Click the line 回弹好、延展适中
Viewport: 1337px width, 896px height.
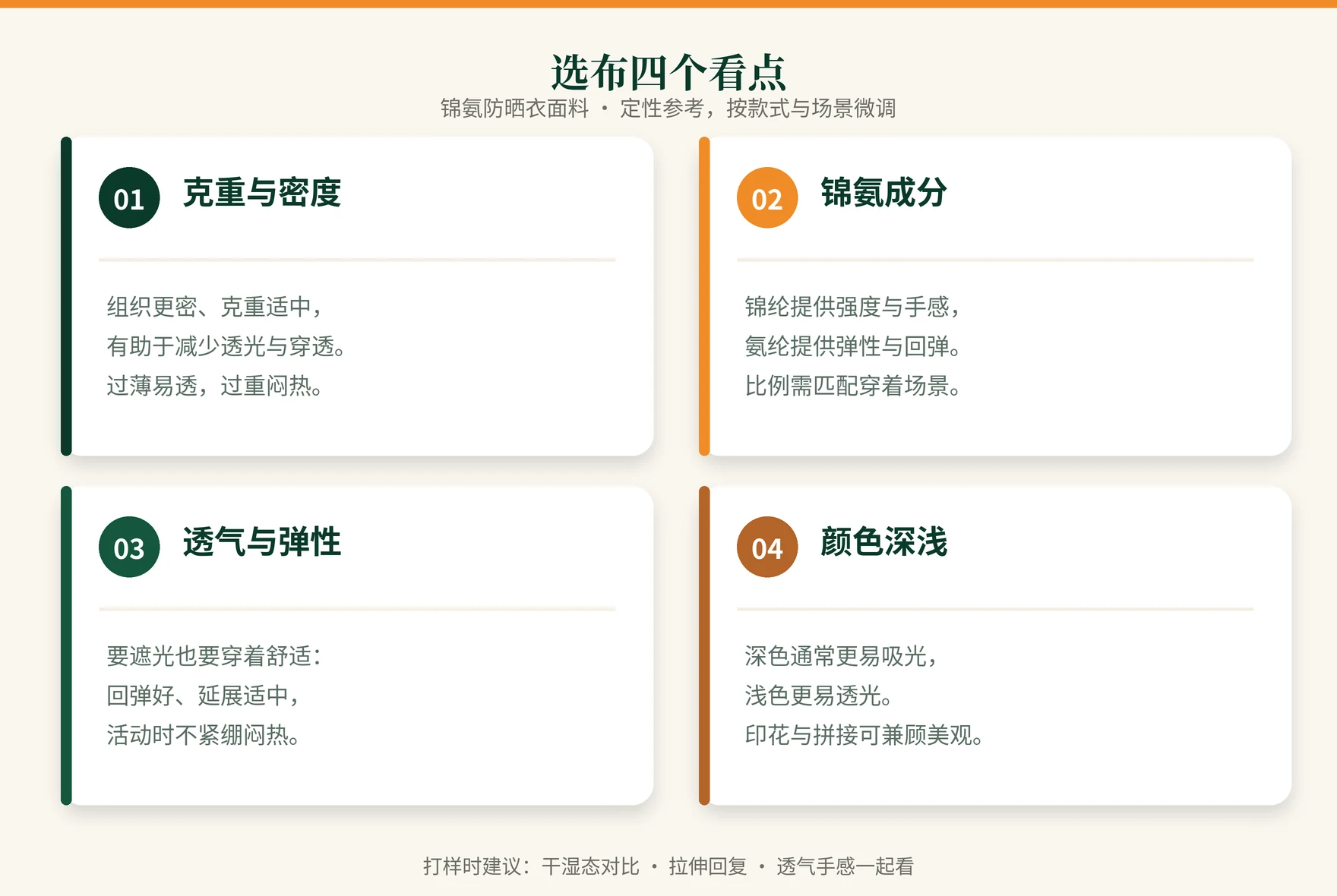[x=204, y=696]
